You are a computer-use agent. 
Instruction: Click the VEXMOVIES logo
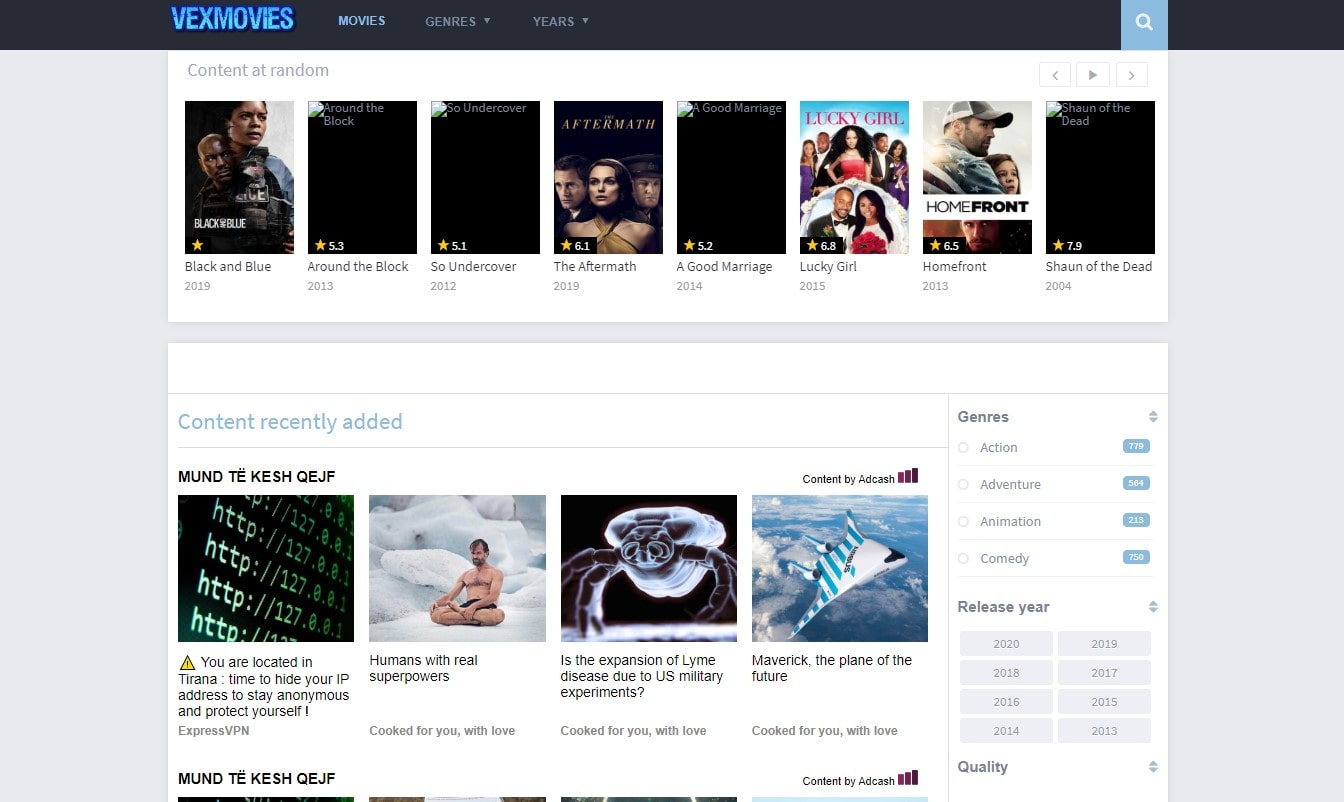click(233, 19)
